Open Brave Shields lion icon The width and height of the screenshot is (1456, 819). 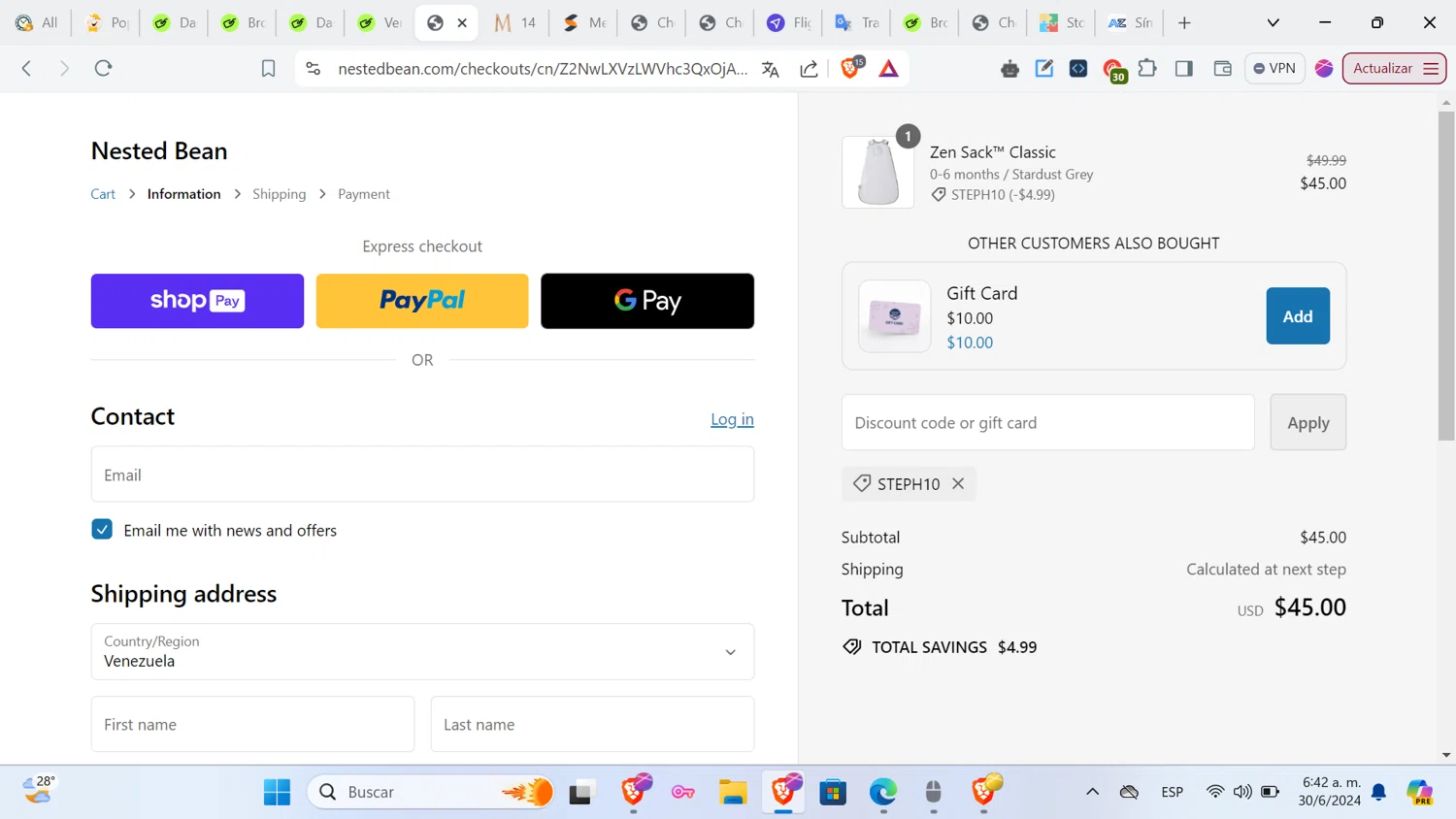[x=850, y=68]
